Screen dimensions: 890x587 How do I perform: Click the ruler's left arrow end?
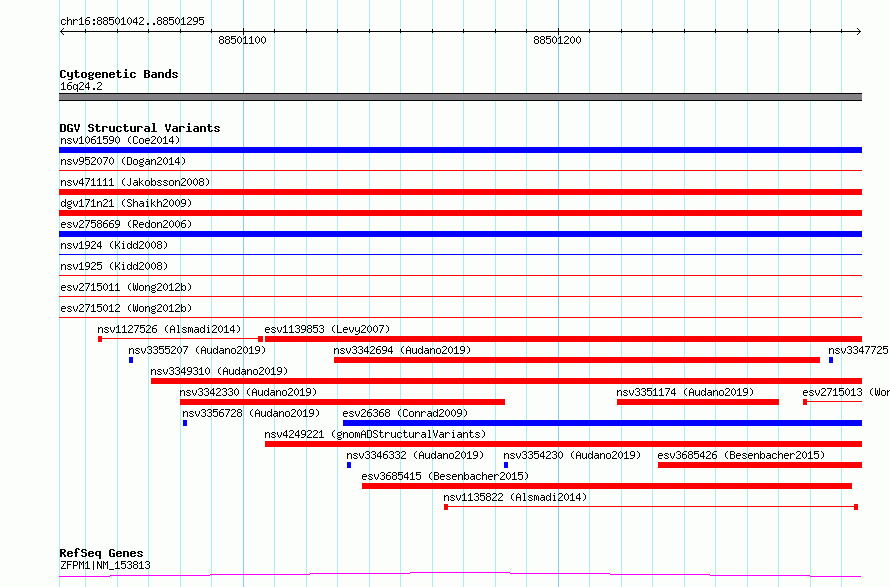point(62,31)
